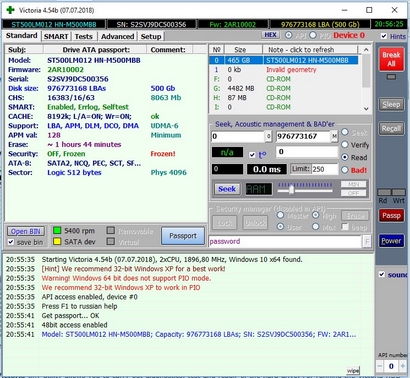Click the Passport button

coord(183,236)
